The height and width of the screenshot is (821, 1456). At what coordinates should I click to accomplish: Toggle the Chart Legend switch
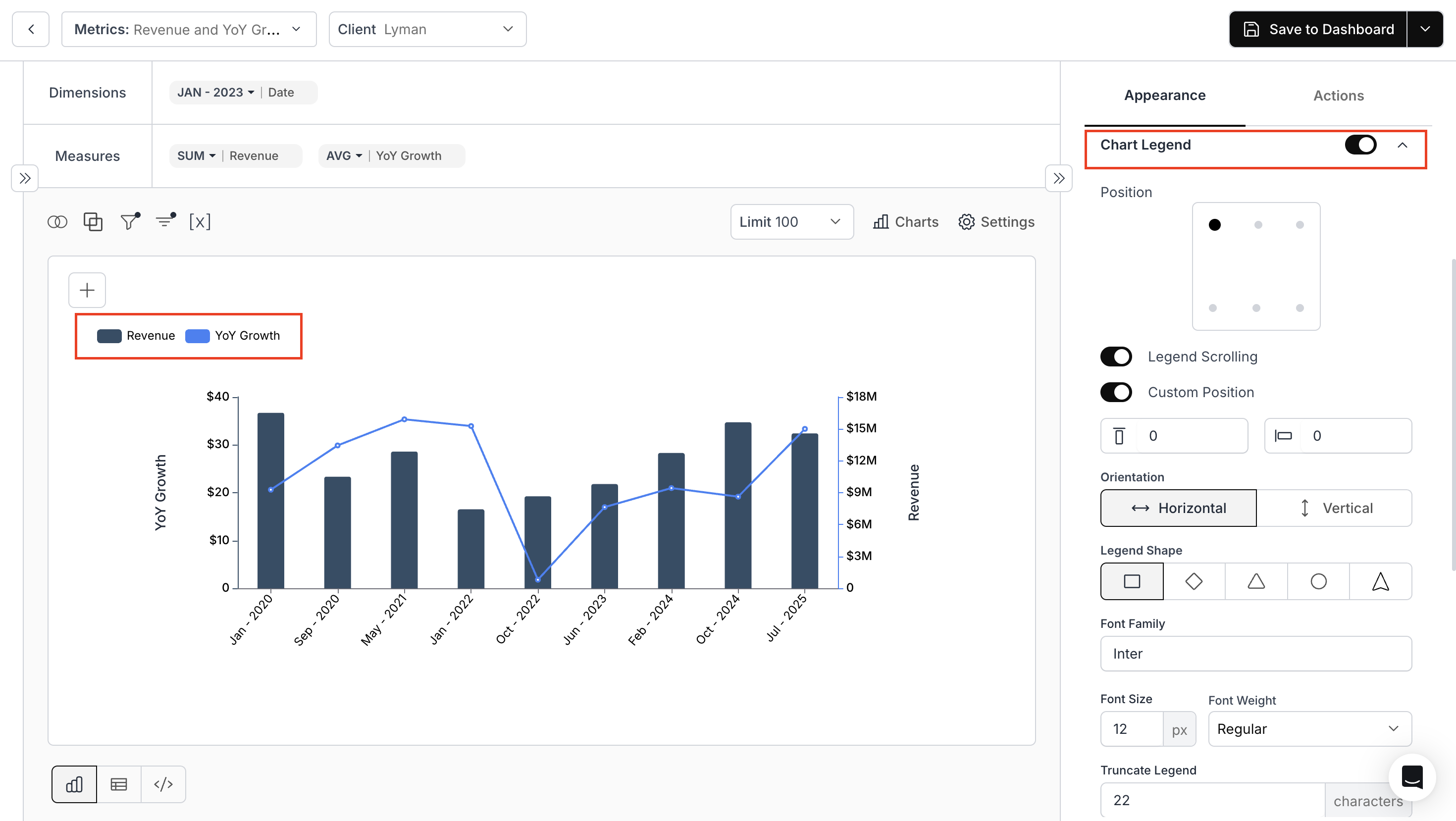(x=1360, y=145)
